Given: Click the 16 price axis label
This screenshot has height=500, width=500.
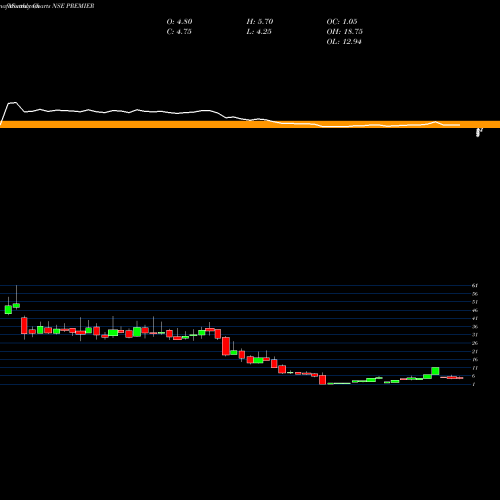Looking at the screenshot, I should tap(475, 359).
